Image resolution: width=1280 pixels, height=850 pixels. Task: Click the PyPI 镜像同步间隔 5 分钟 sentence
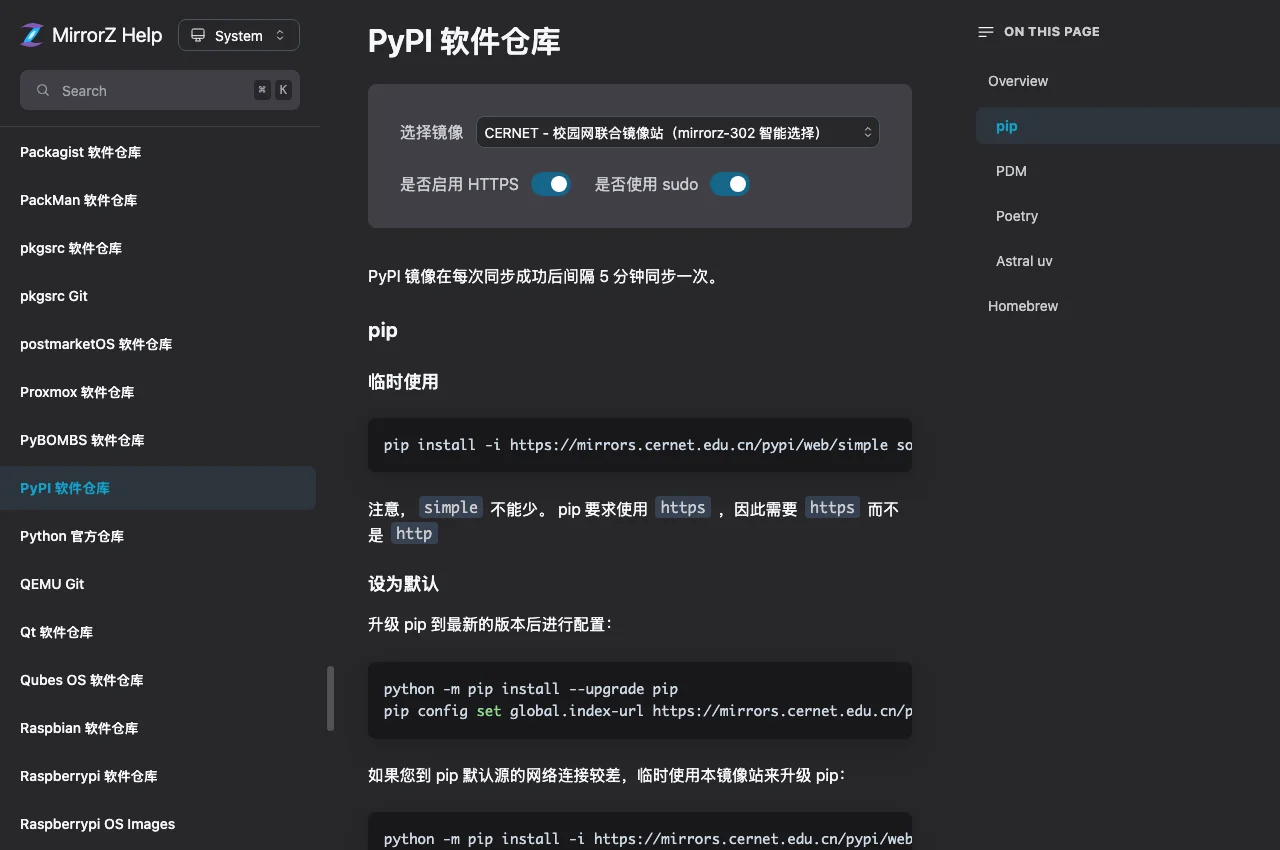[544, 277]
